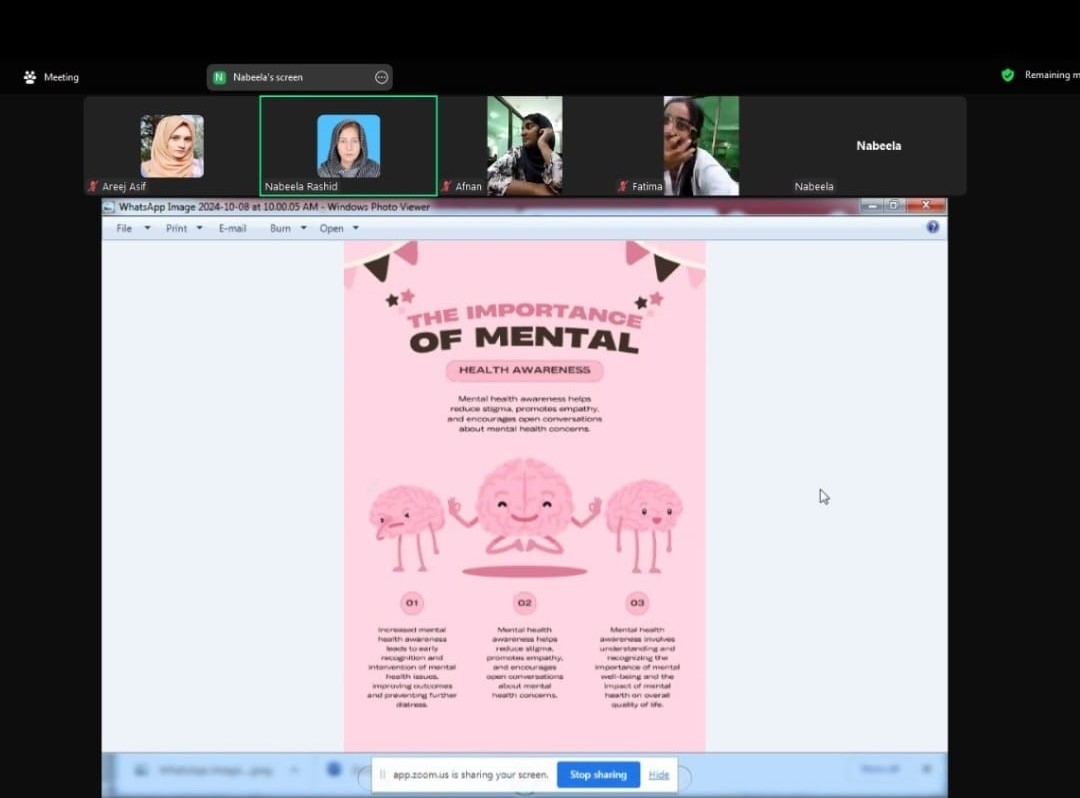Open Photo Viewer help icon
Viewport: 1080px width, 798px height.
pos(933,227)
